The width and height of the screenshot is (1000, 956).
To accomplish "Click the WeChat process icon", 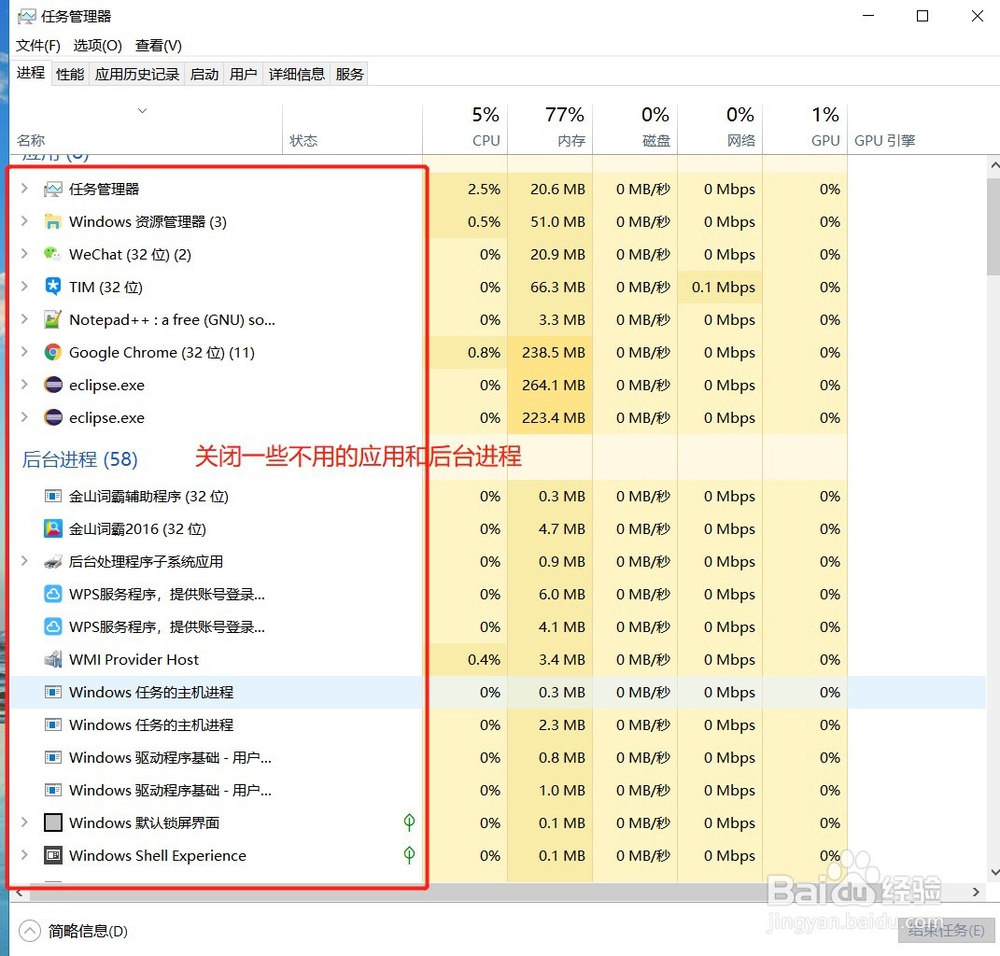I will 53,254.
